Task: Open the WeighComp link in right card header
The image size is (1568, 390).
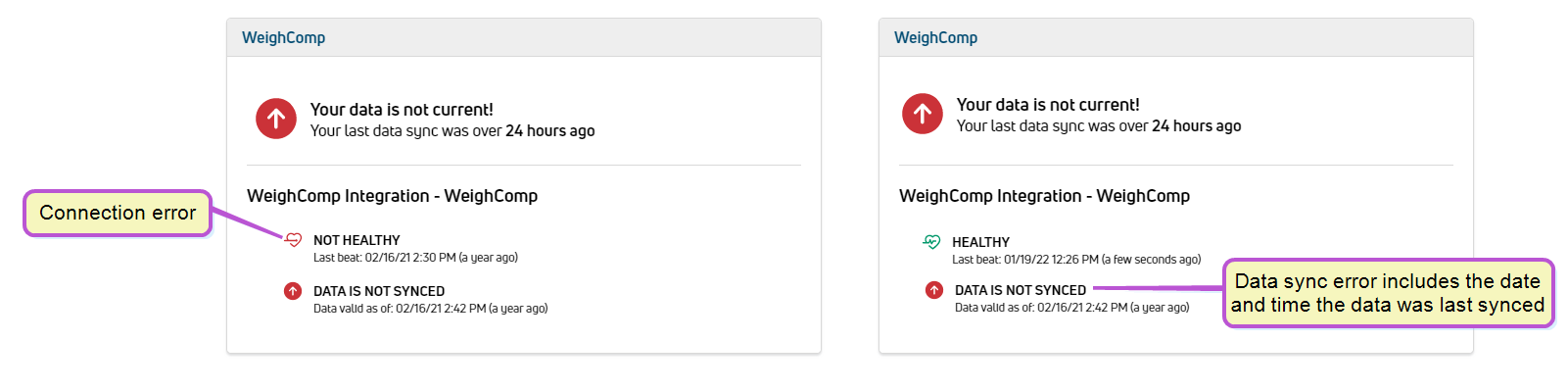Action: tap(936, 37)
